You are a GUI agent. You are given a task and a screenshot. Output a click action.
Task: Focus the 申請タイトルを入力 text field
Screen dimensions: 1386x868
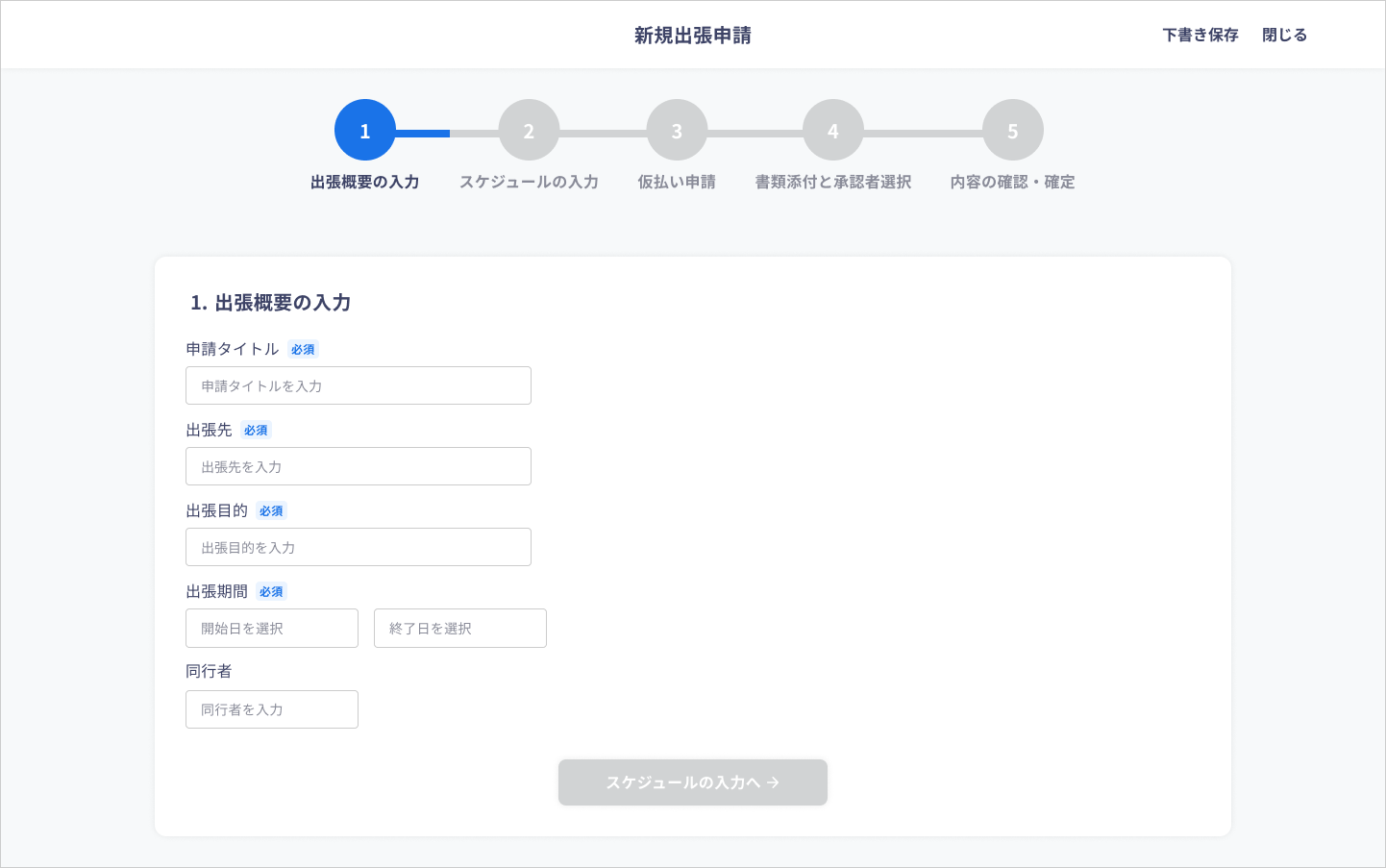tap(358, 385)
